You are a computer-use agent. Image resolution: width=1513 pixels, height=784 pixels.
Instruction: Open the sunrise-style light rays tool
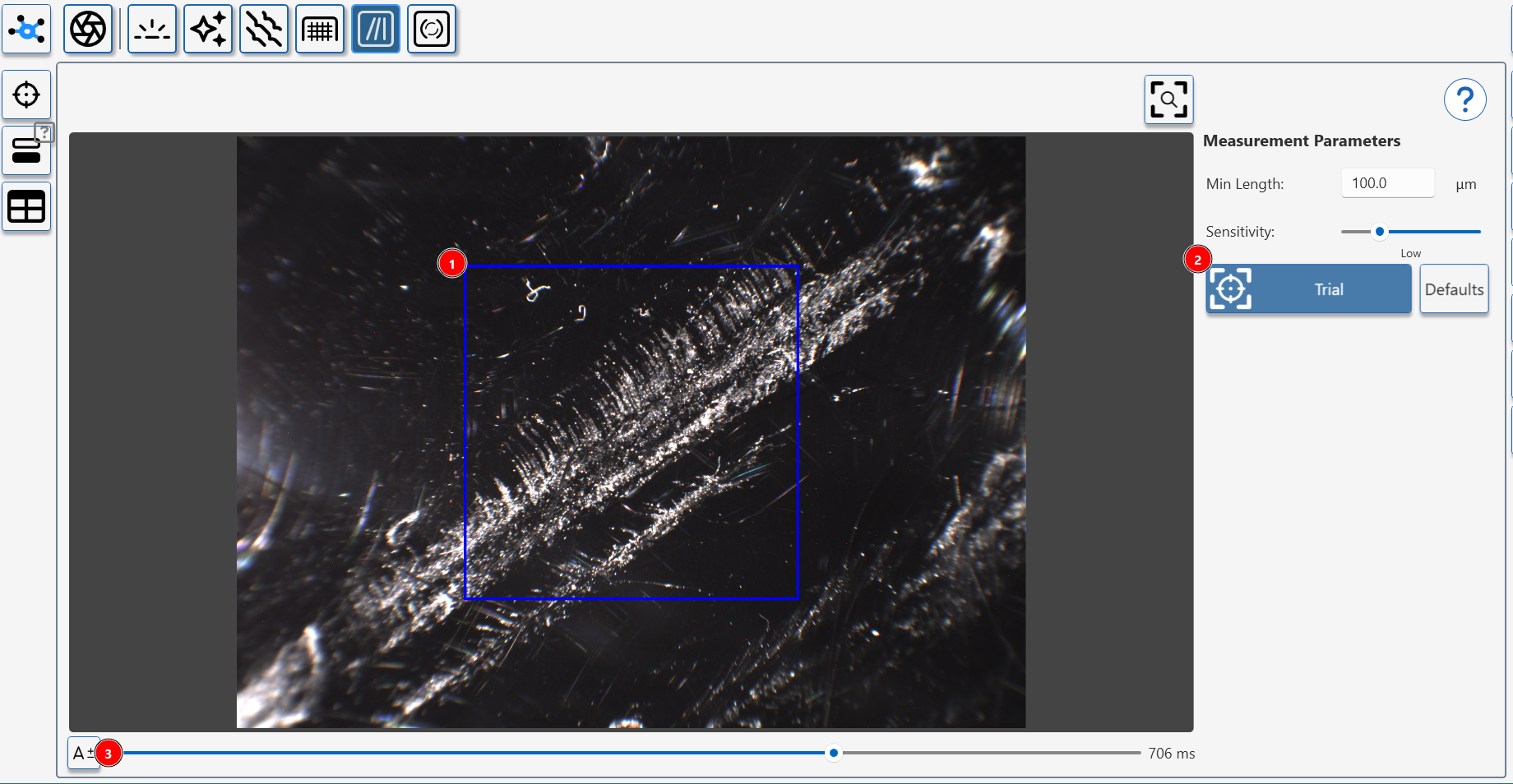coord(152,30)
